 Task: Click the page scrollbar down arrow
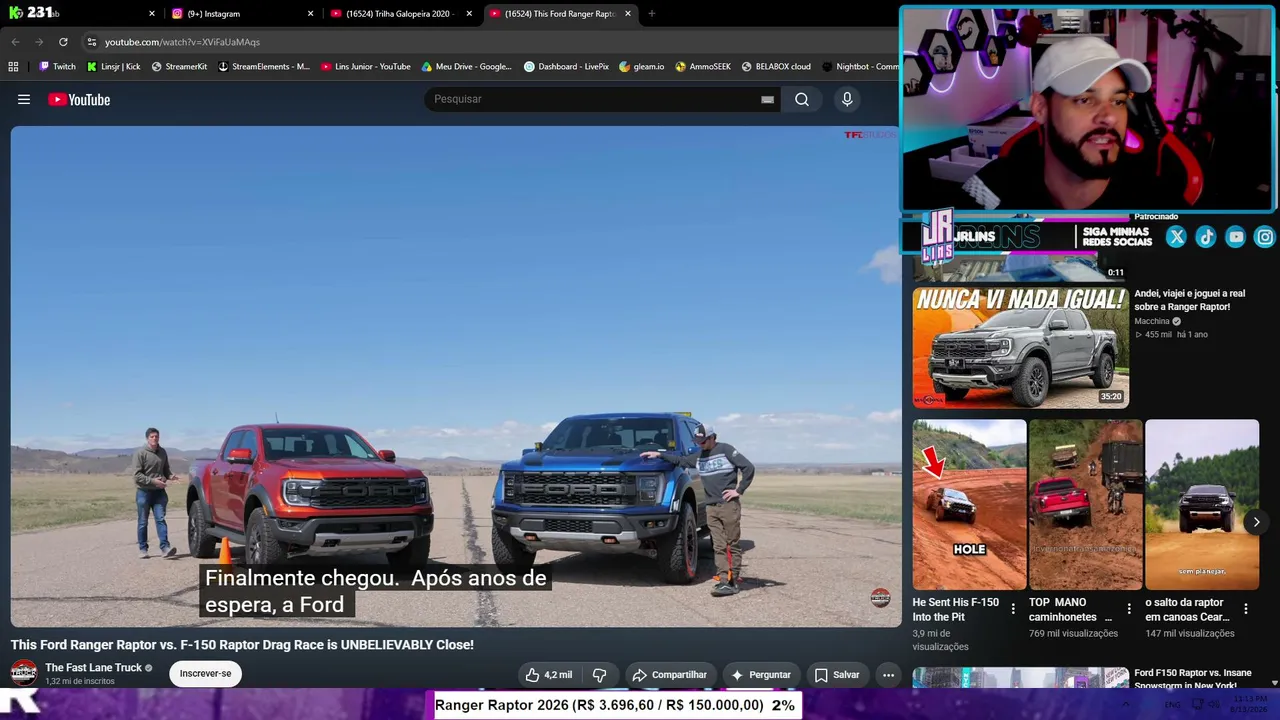coord(1274,683)
